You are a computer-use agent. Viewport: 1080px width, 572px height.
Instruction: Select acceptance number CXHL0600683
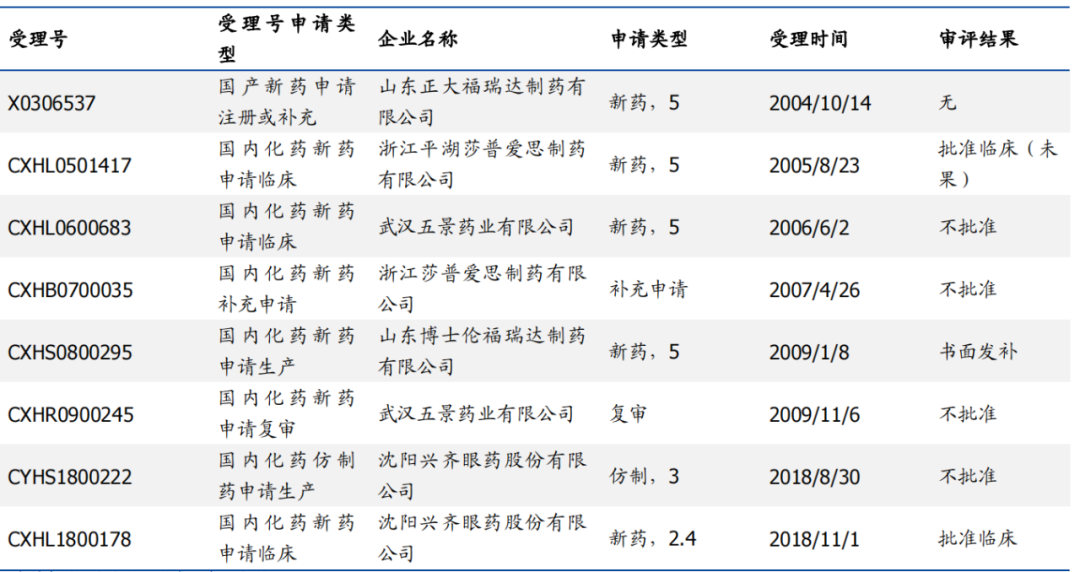point(70,228)
